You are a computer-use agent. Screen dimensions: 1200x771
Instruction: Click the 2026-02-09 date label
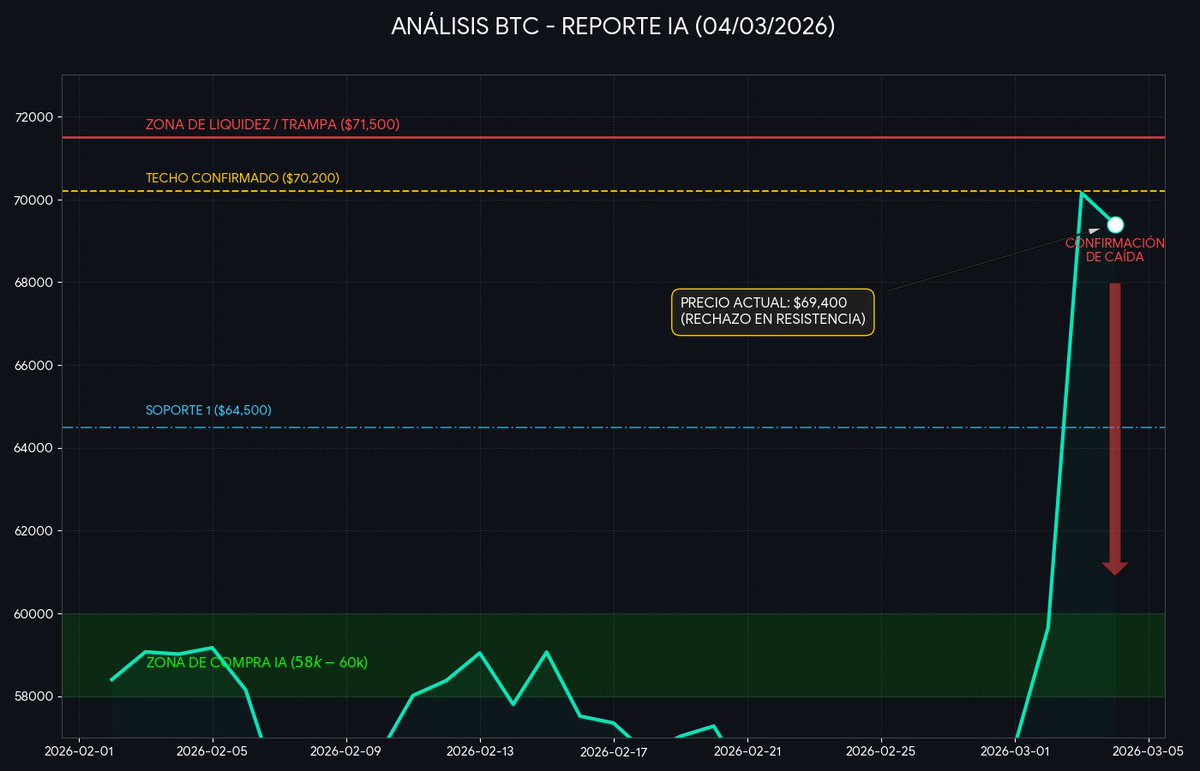(346, 752)
